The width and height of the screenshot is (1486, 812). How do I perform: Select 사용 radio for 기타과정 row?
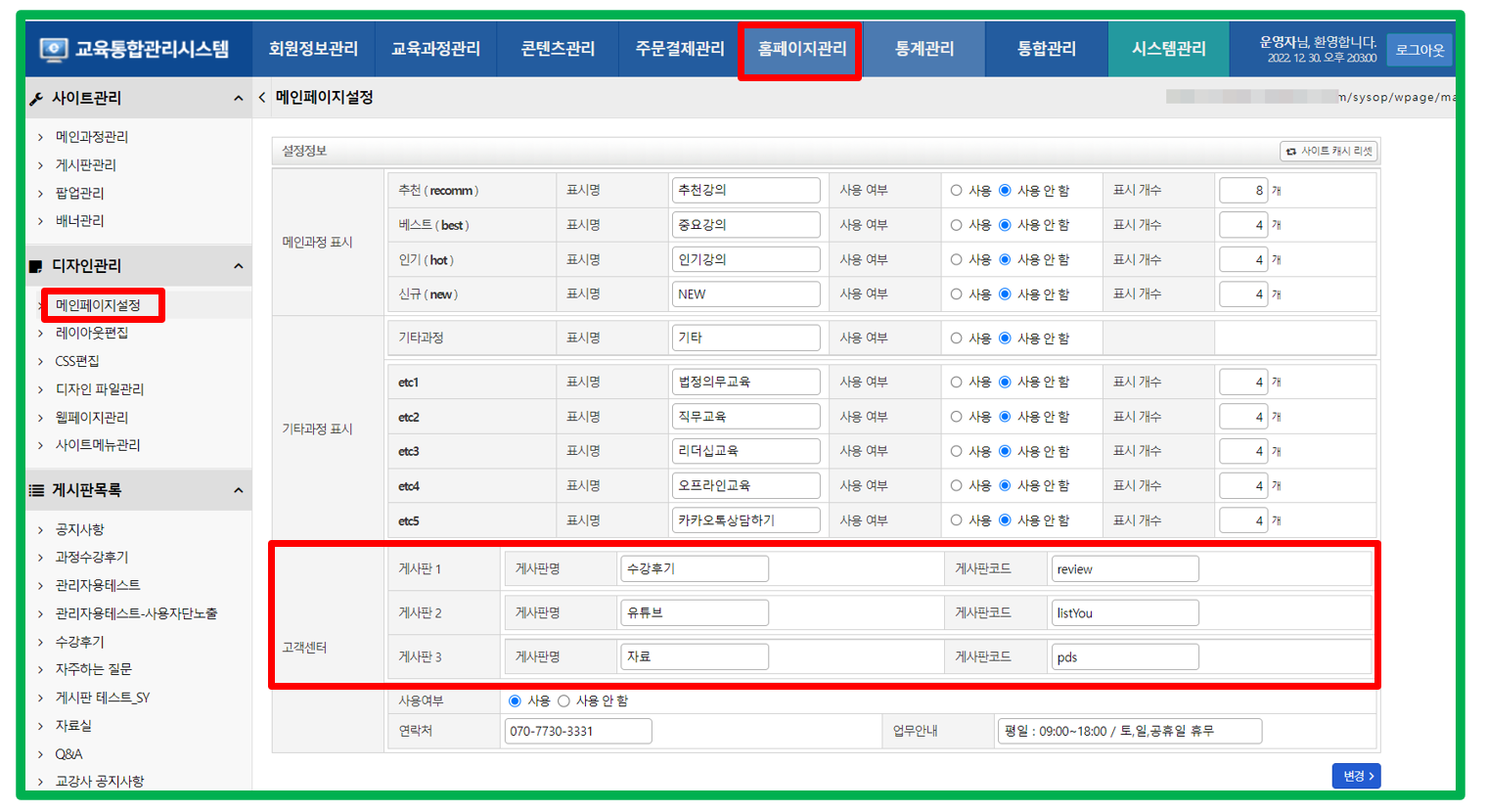pyautogui.click(x=956, y=338)
